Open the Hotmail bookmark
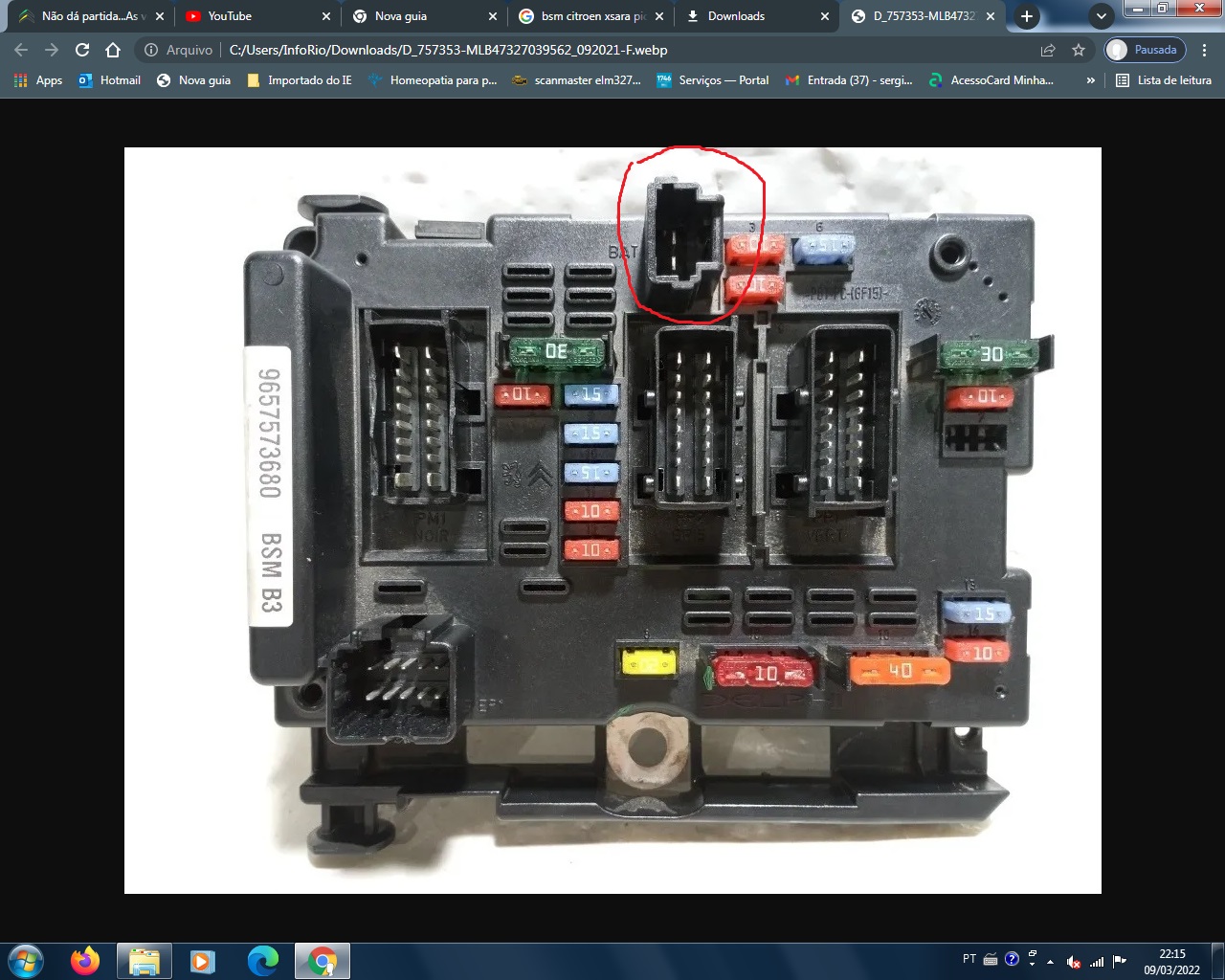 110,80
